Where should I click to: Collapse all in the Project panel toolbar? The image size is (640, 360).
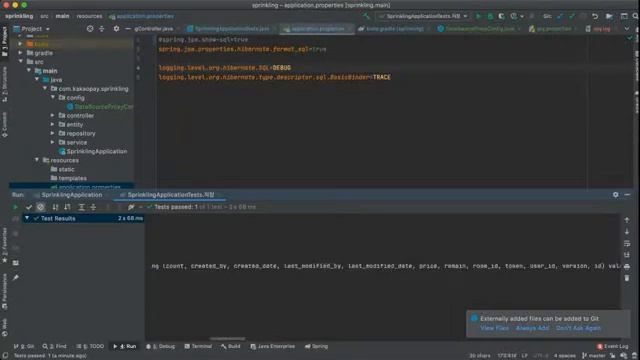[x=102, y=29]
